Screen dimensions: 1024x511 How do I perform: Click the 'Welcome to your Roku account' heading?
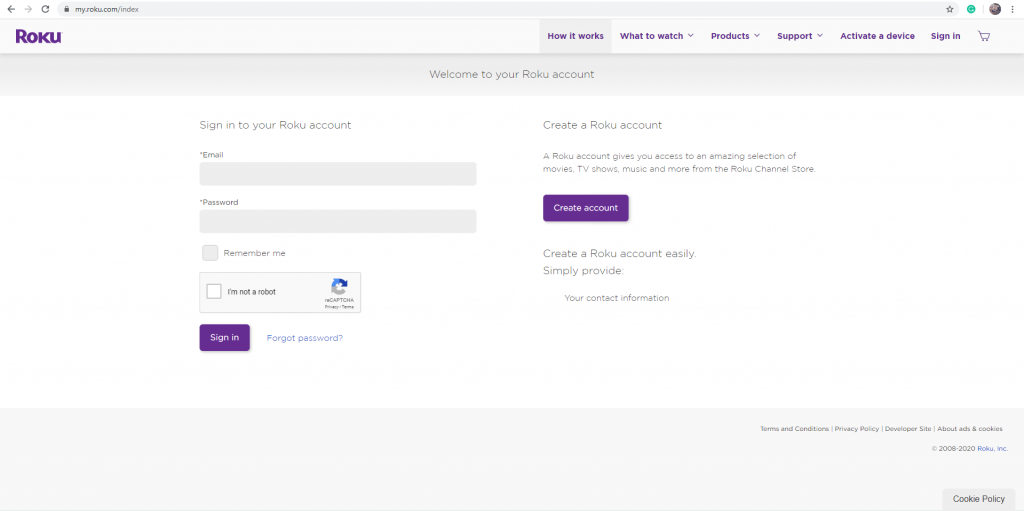[511, 74]
